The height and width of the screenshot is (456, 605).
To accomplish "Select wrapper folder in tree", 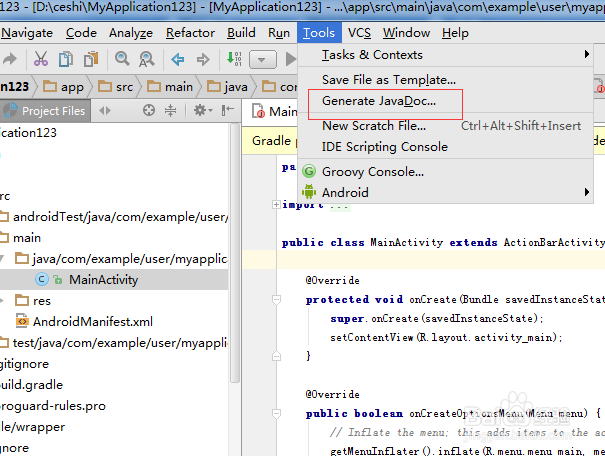I will coord(32,427).
